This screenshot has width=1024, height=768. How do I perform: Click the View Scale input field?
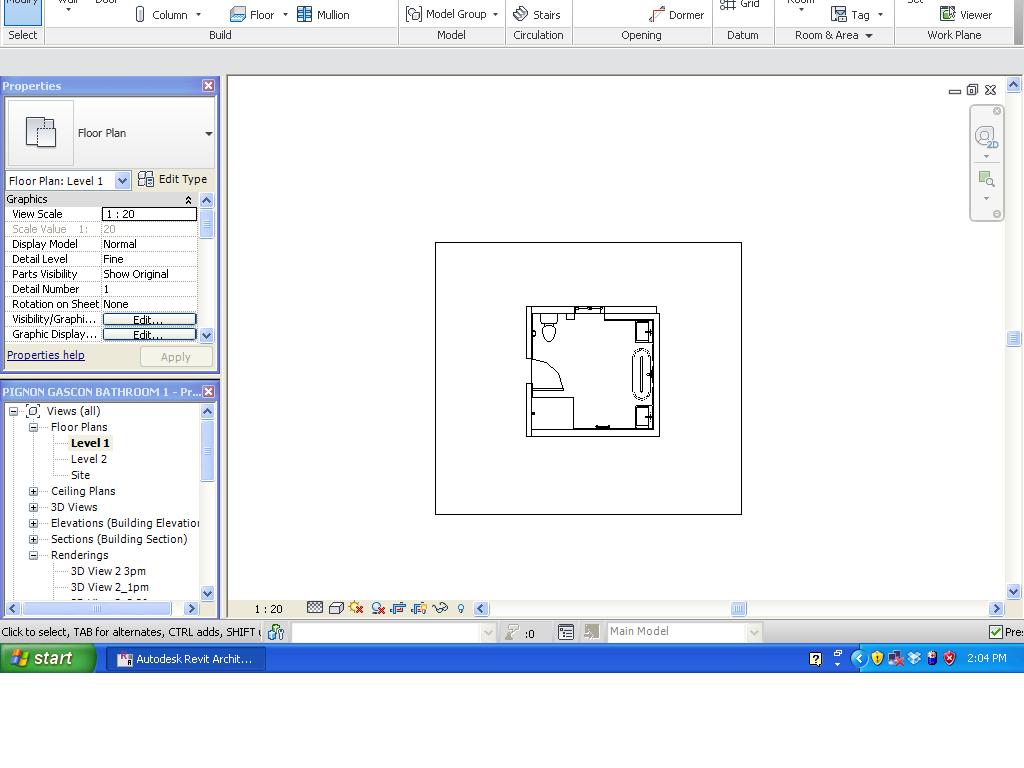tap(149, 214)
